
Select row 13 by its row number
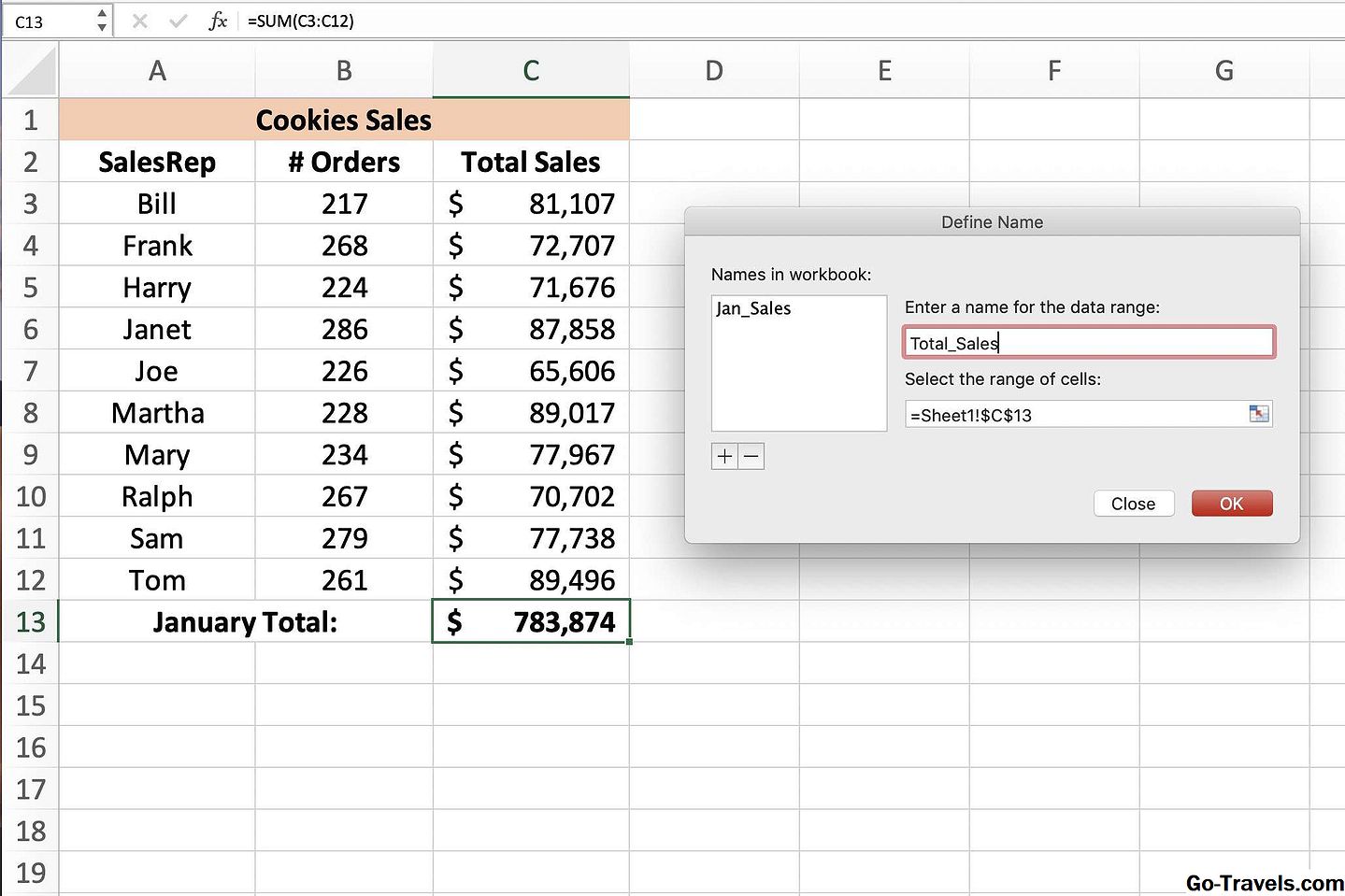tap(31, 621)
